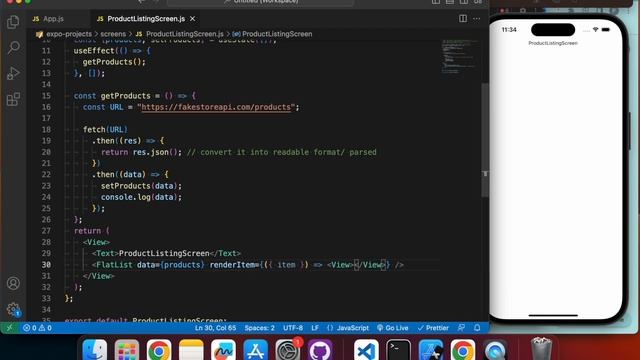The width and height of the screenshot is (640, 360).
Task: Change encoding via UTF-8 indicator
Action: tap(293, 328)
